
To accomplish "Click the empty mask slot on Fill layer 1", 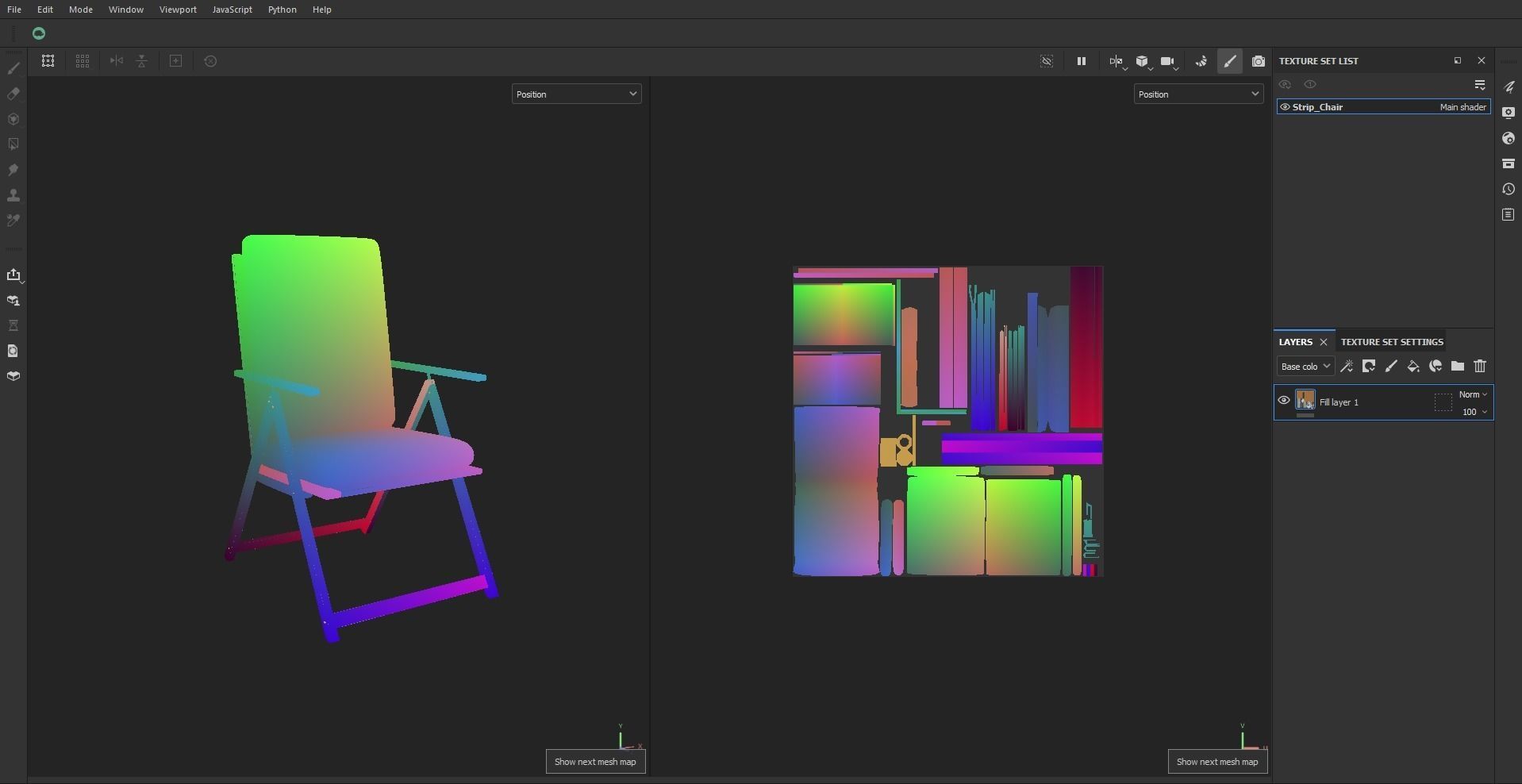I will click(1443, 402).
